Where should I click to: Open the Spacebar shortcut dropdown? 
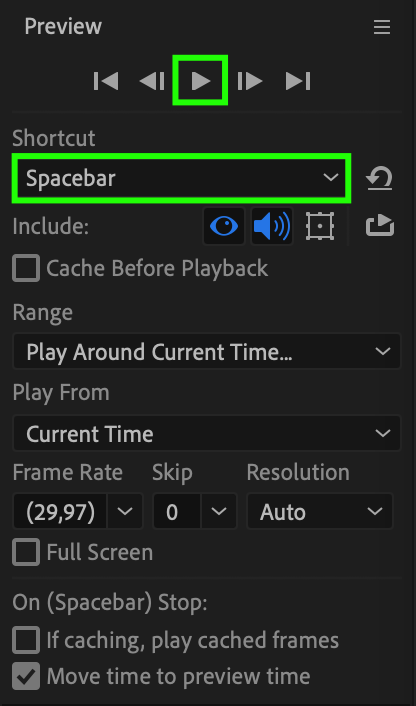point(181,178)
